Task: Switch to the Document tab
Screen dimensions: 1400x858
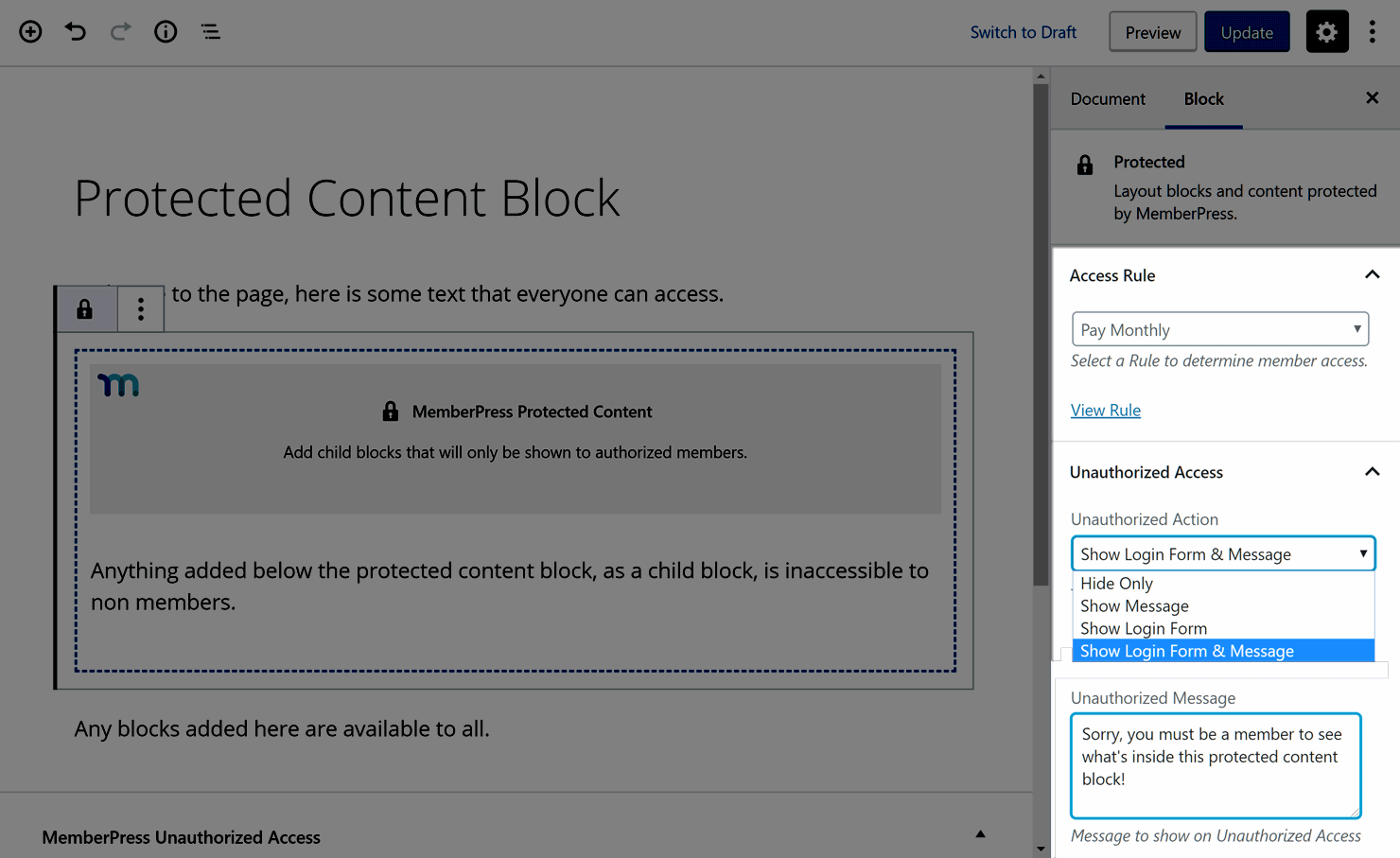Action: coord(1108,99)
